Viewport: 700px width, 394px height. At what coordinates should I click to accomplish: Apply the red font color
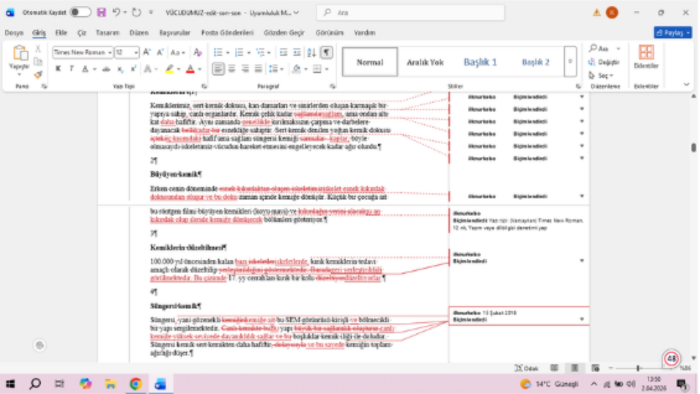(x=190, y=69)
